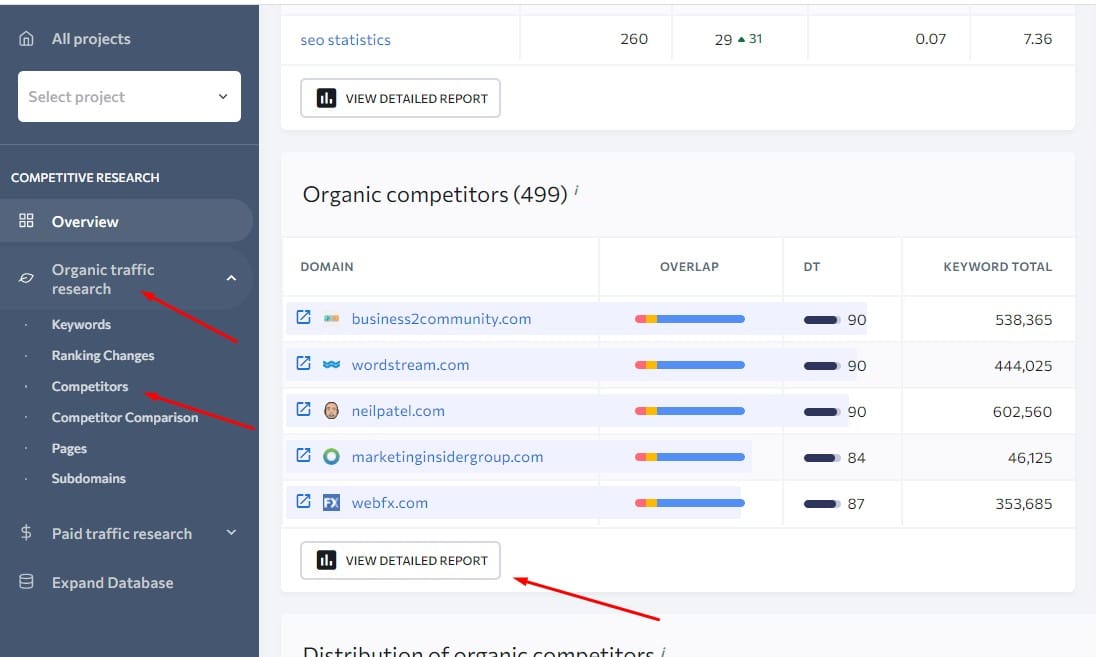Select Competitors in the sidebar

[x=90, y=386]
